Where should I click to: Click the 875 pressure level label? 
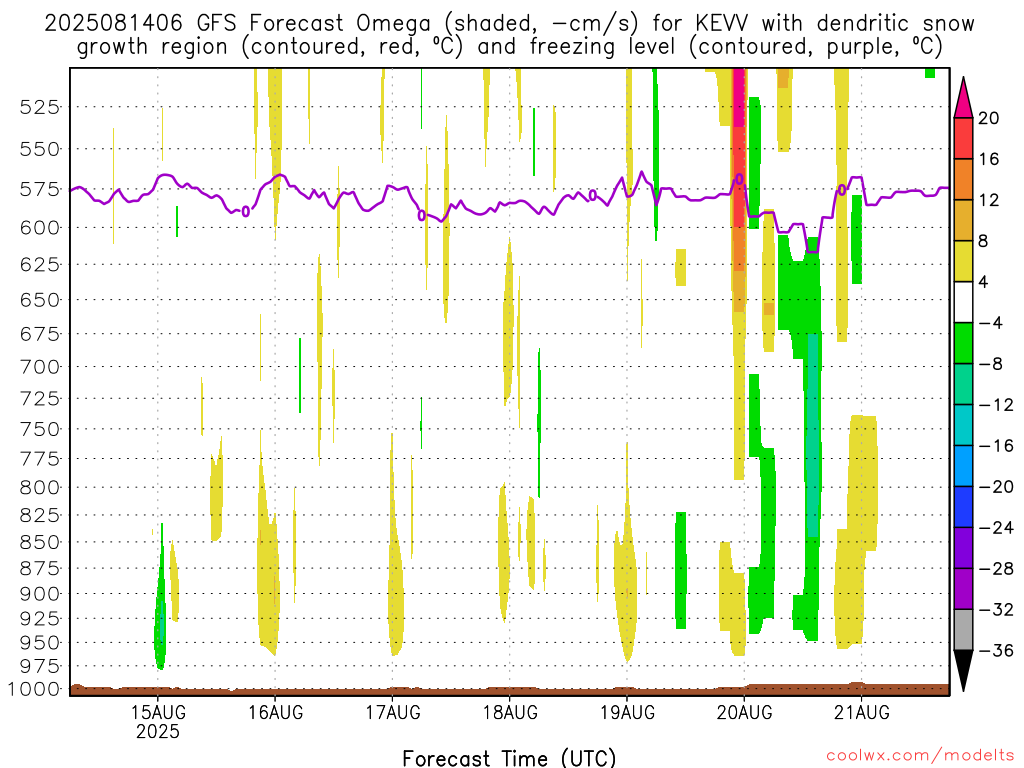[x=40, y=568]
